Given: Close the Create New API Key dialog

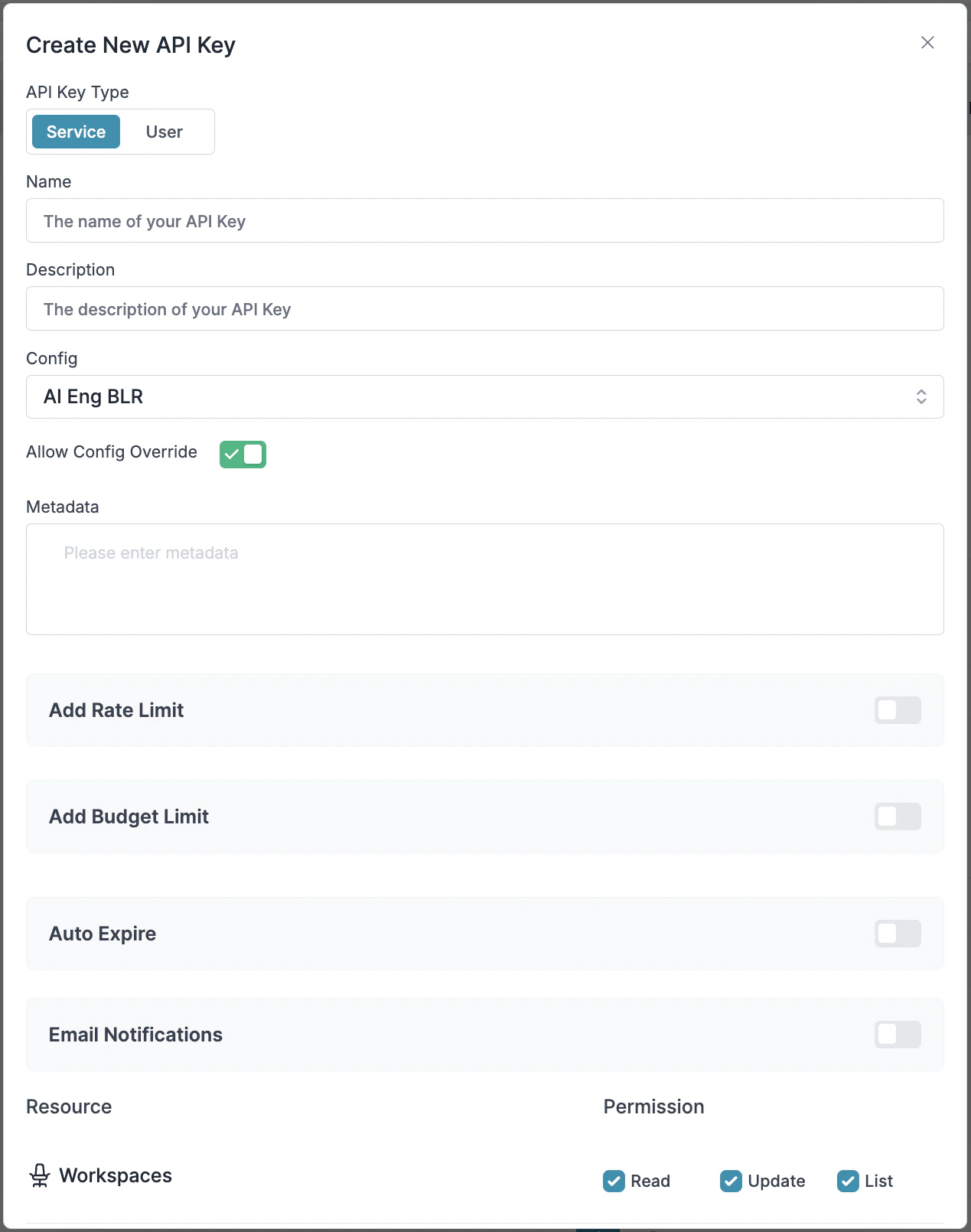Looking at the screenshot, I should [x=927, y=43].
